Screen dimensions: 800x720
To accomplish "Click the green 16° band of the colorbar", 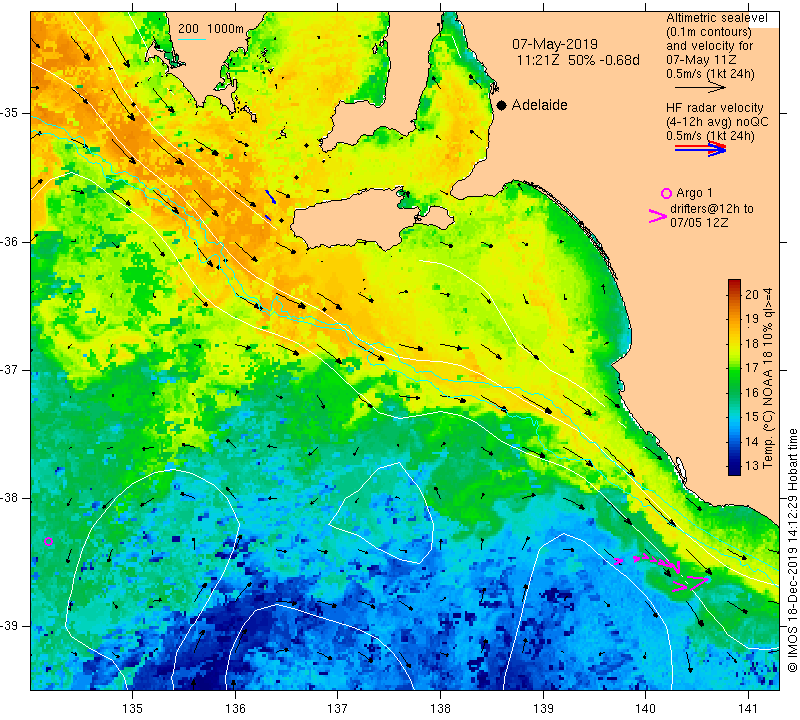I will 734,392.
